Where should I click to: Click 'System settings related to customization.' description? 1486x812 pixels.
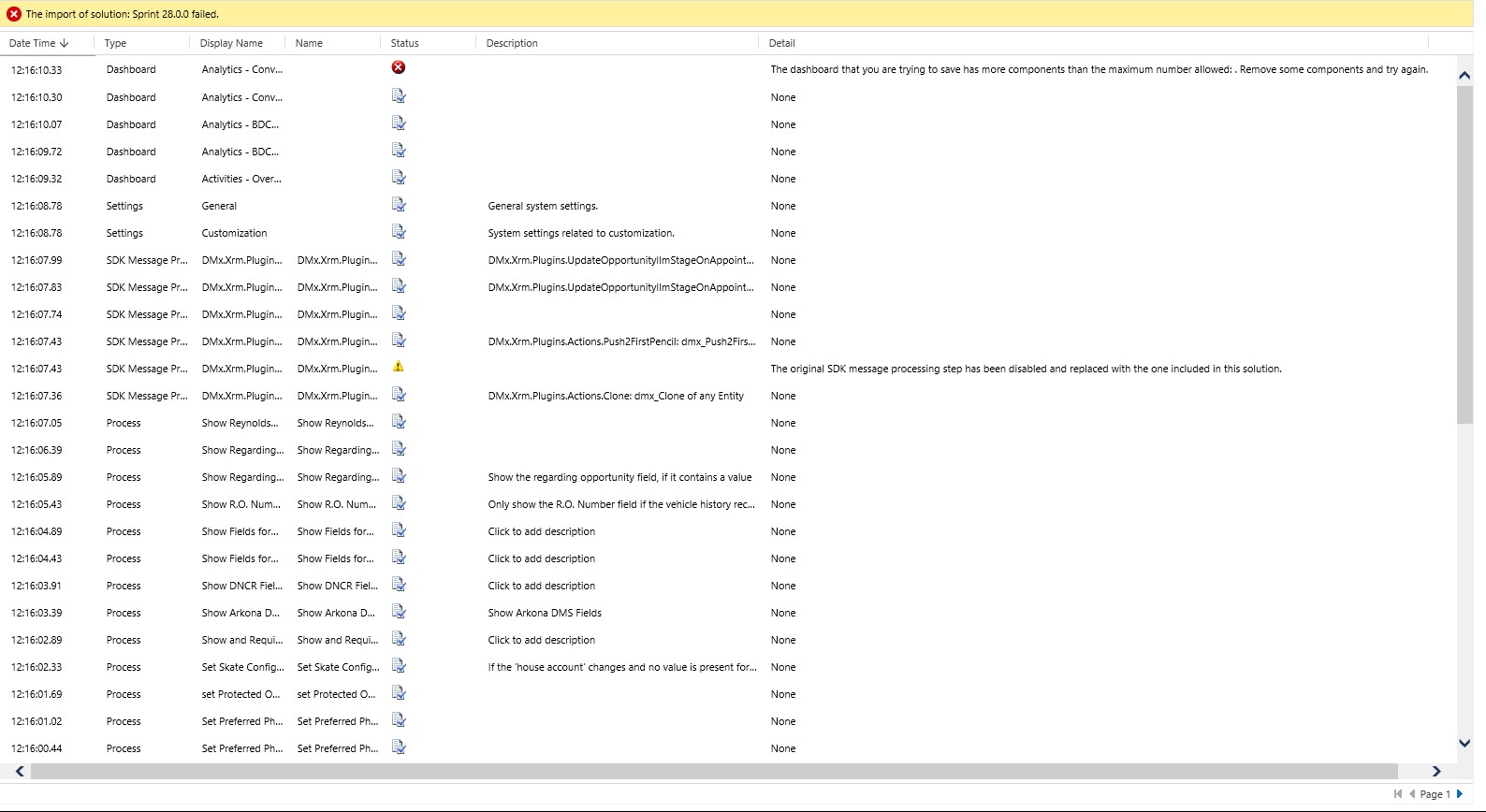pyautogui.click(x=581, y=233)
